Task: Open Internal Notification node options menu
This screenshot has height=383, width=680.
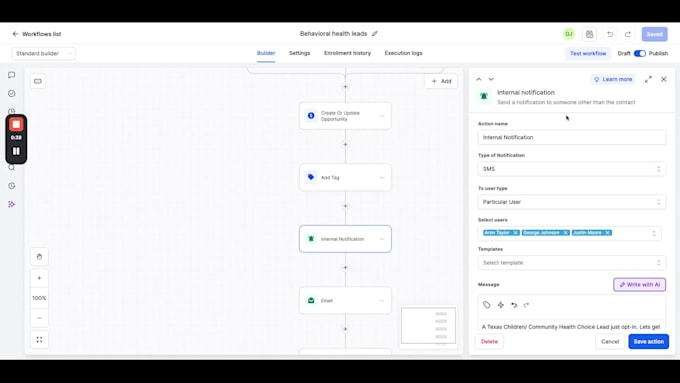Action: pyautogui.click(x=382, y=239)
